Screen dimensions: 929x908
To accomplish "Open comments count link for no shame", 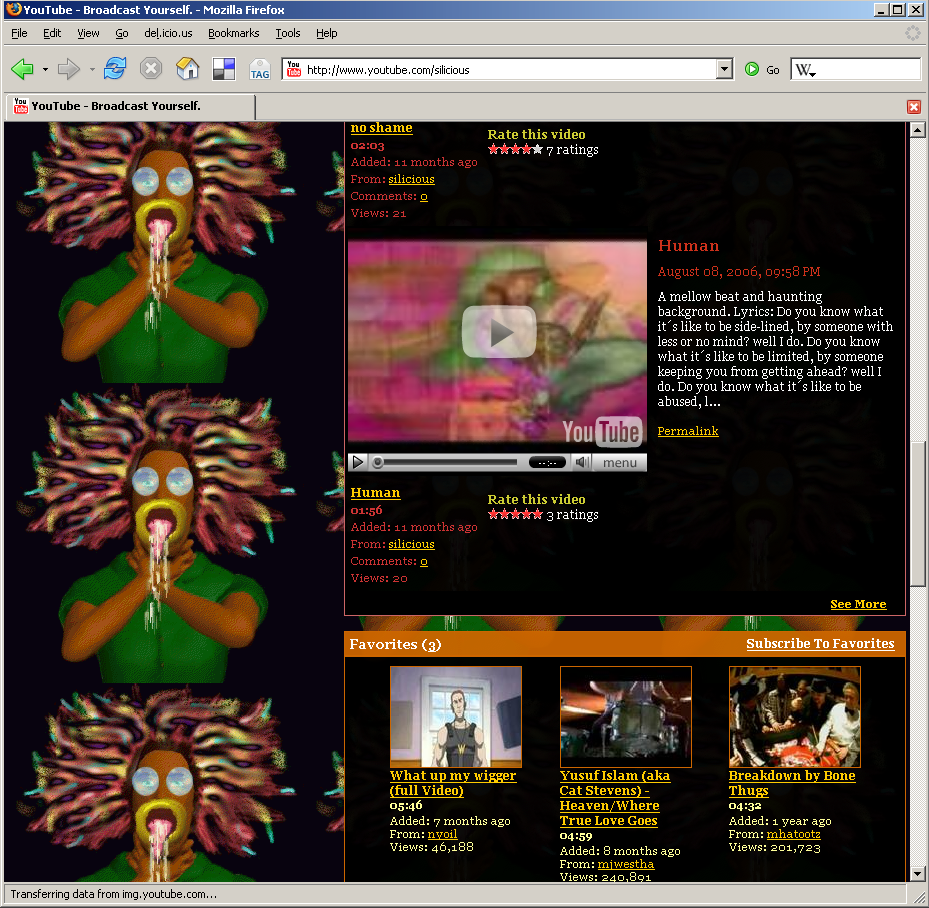I will coord(424,196).
